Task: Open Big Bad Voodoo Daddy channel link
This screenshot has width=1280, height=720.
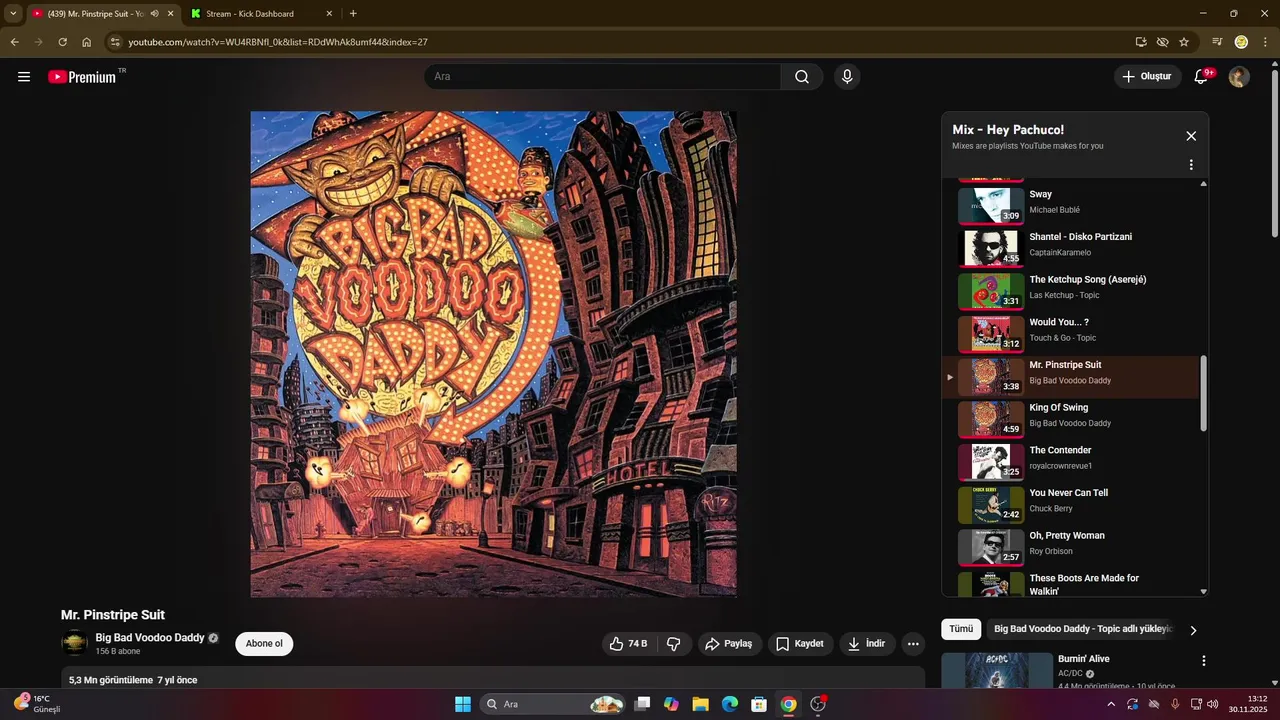Action: (x=150, y=638)
